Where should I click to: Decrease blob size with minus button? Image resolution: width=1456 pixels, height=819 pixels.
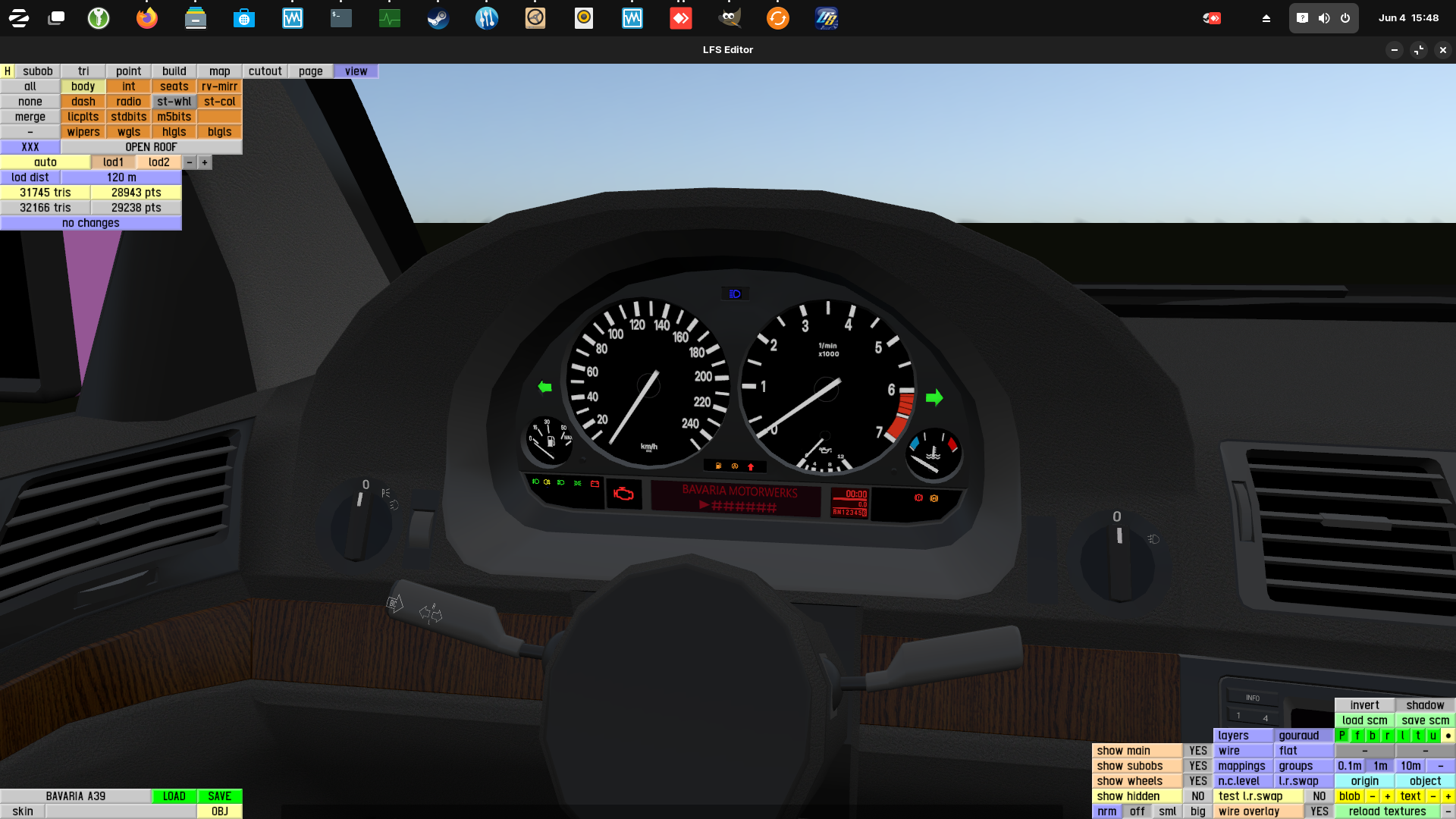coord(1372,796)
